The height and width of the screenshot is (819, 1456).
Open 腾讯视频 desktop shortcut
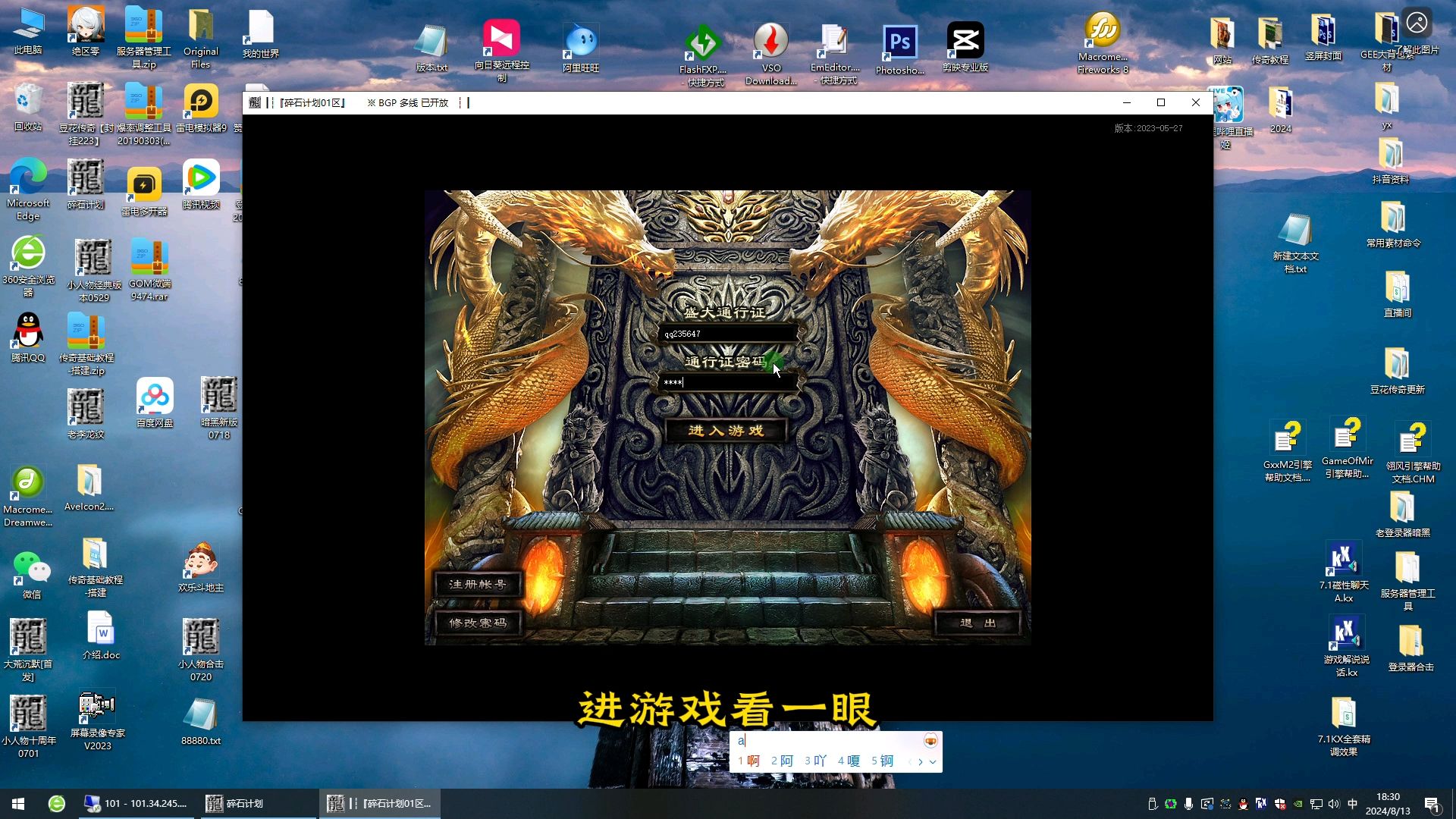201,184
